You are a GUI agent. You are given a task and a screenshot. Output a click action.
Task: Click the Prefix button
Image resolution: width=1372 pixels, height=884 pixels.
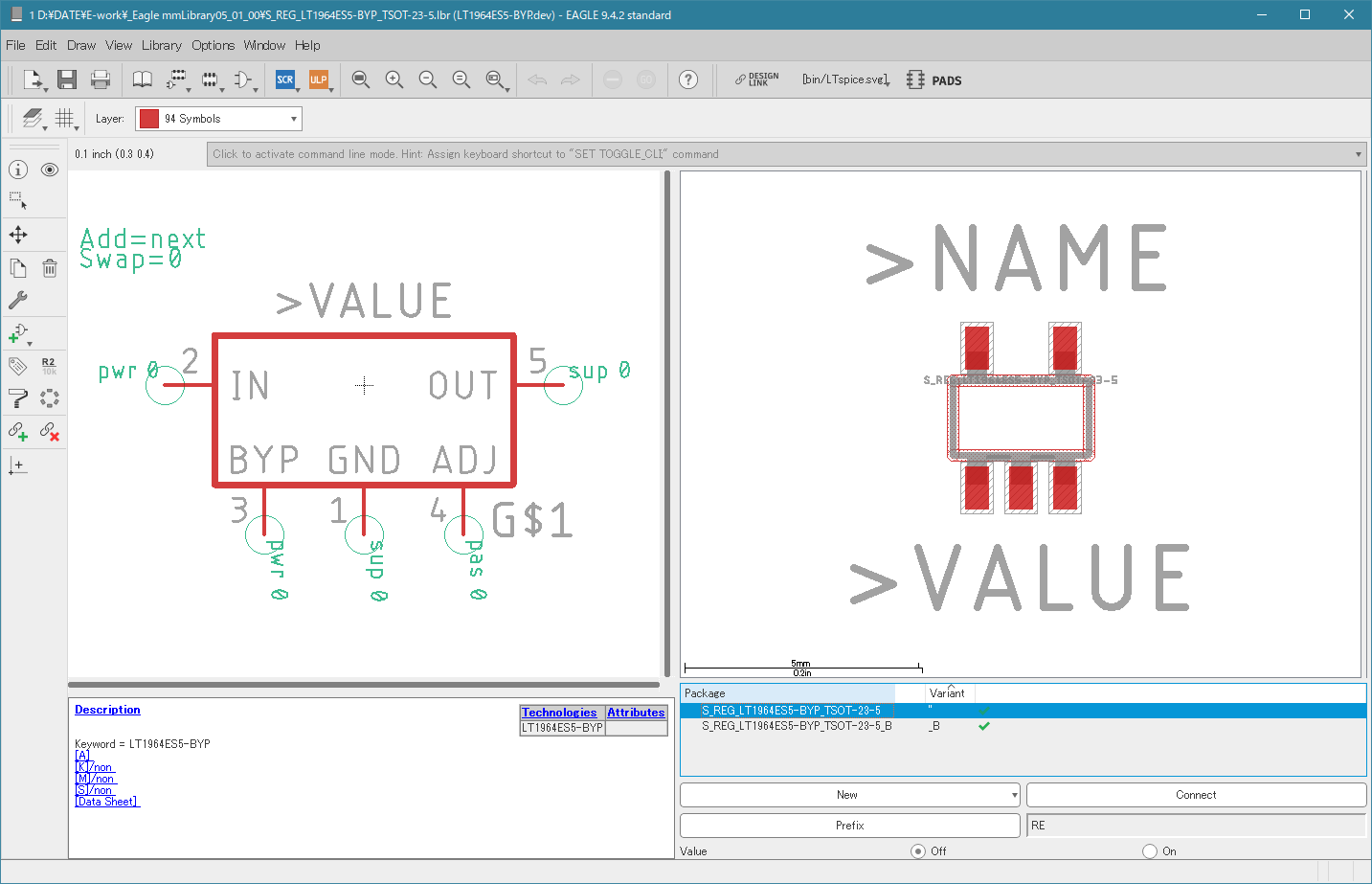point(850,826)
